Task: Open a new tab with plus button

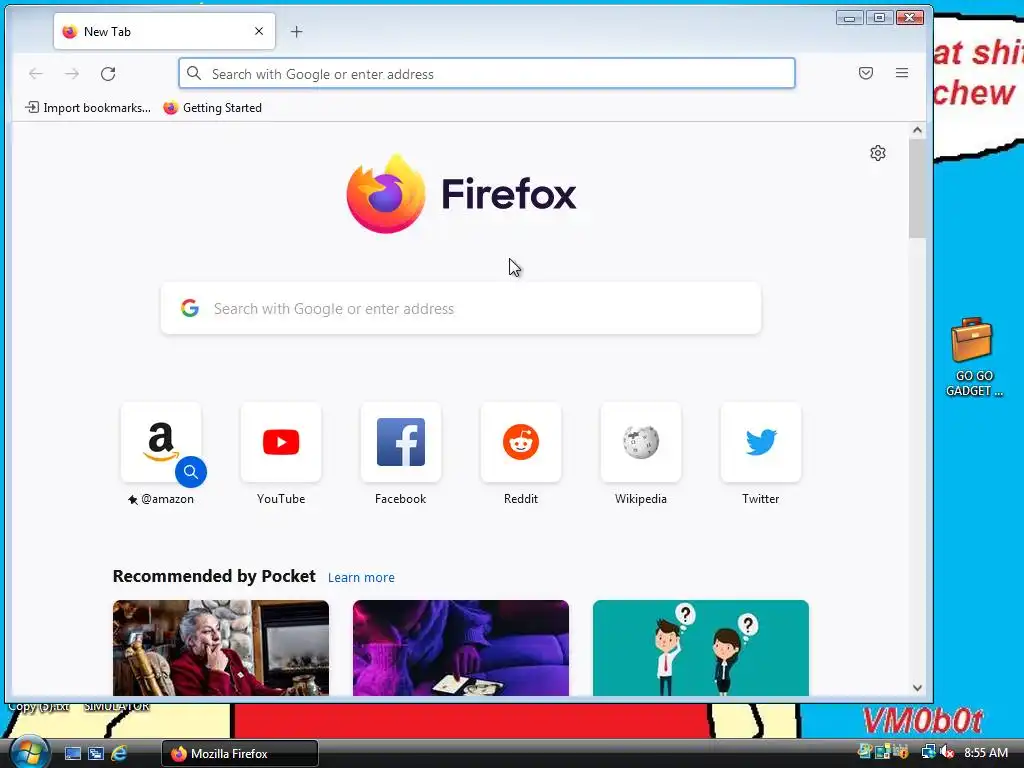Action: 296,31
